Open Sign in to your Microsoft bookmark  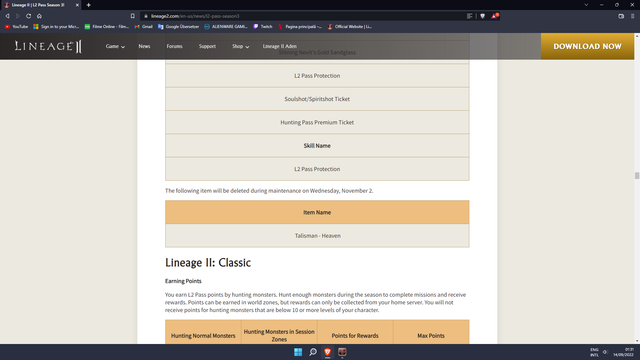pos(56,27)
